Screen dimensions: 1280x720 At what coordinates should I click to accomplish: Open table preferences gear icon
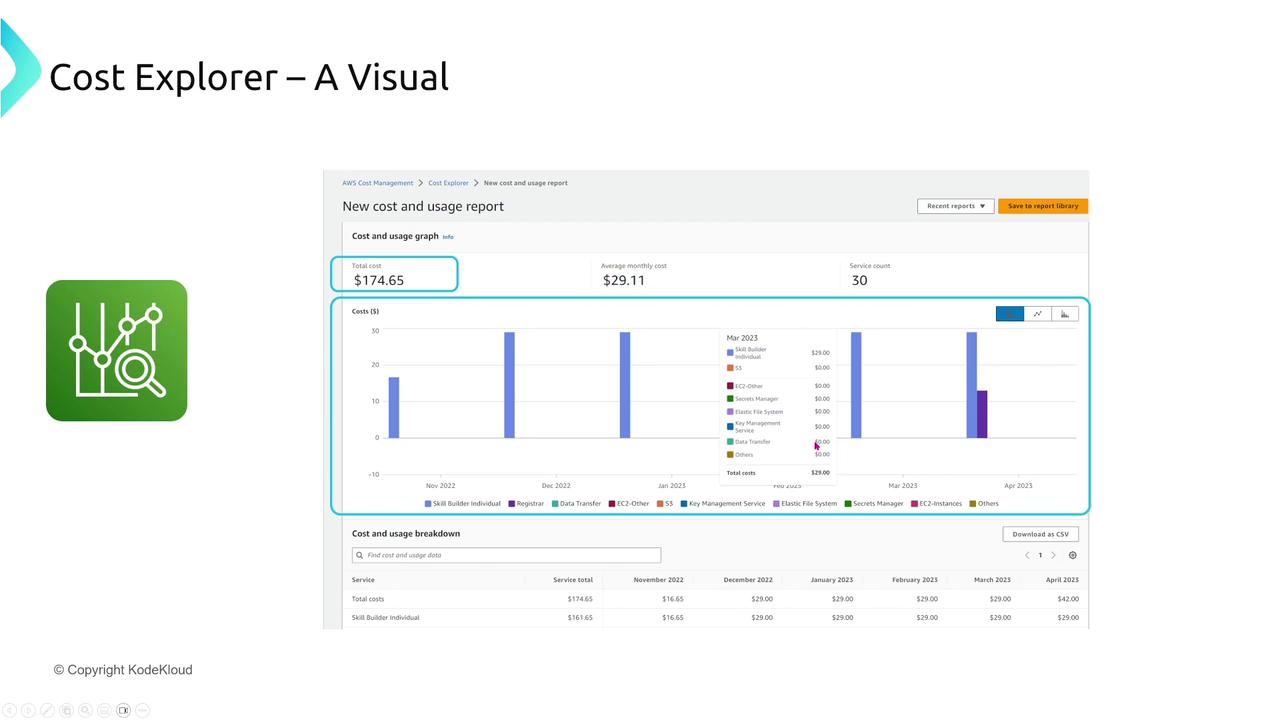click(x=1073, y=555)
